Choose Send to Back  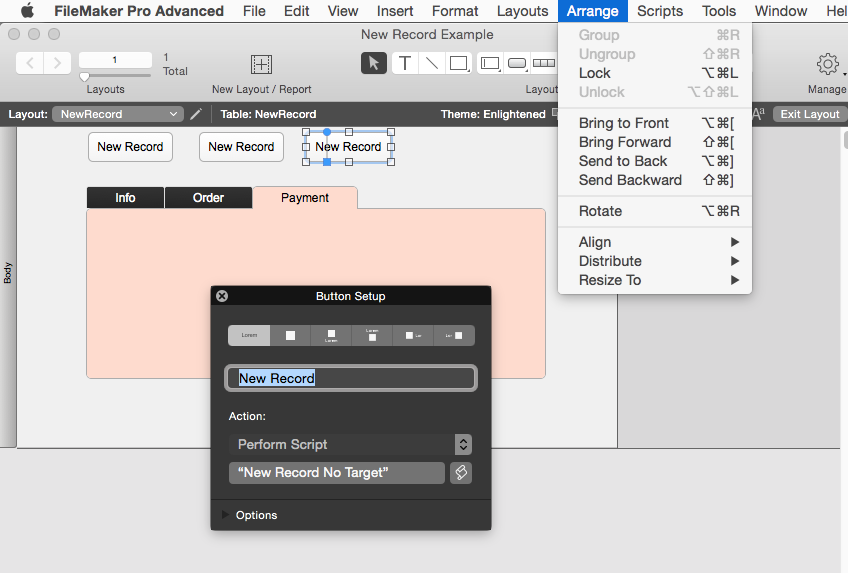click(655, 161)
